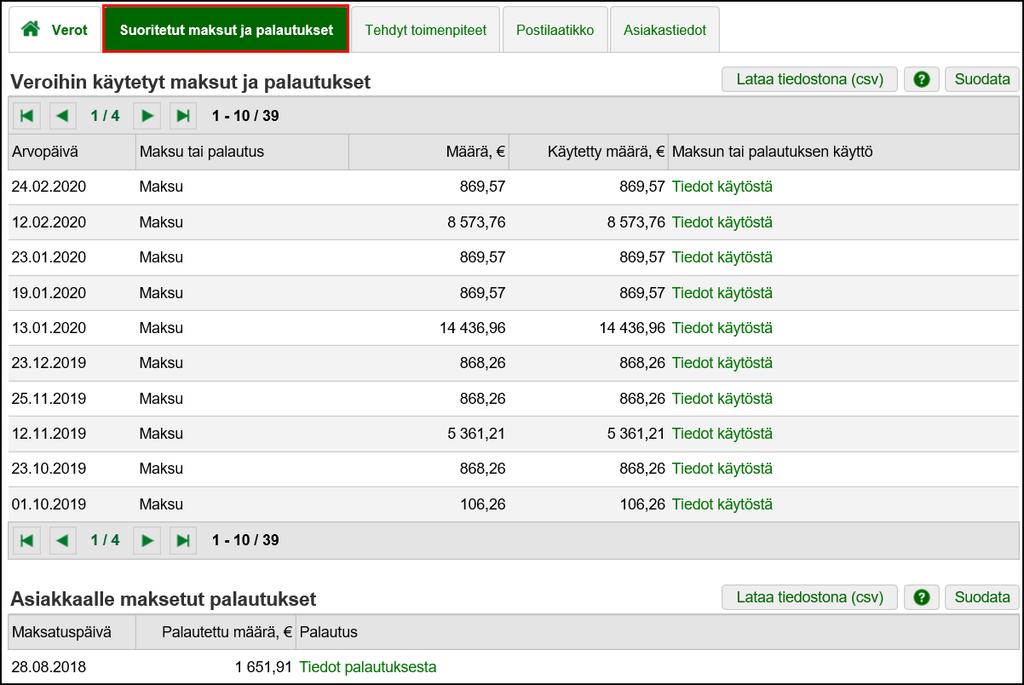Click Maksu cell in 01.10.2019 row
Viewport: 1024px width, 685px height.
pyautogui.click(x=161, y=504)
